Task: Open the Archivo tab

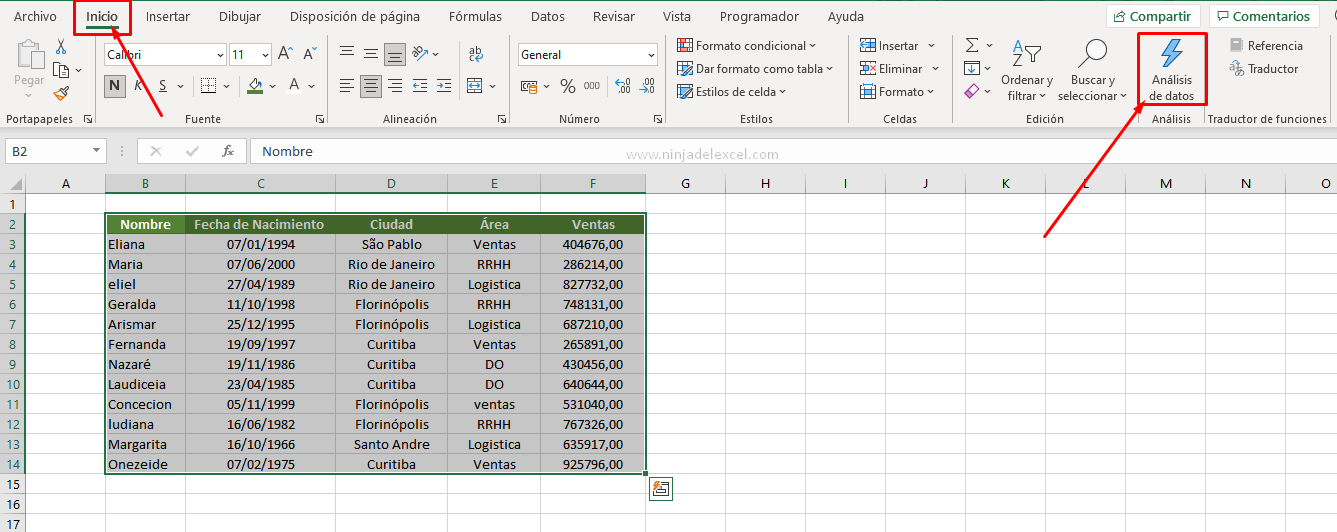Action: (x=35, y=16)
